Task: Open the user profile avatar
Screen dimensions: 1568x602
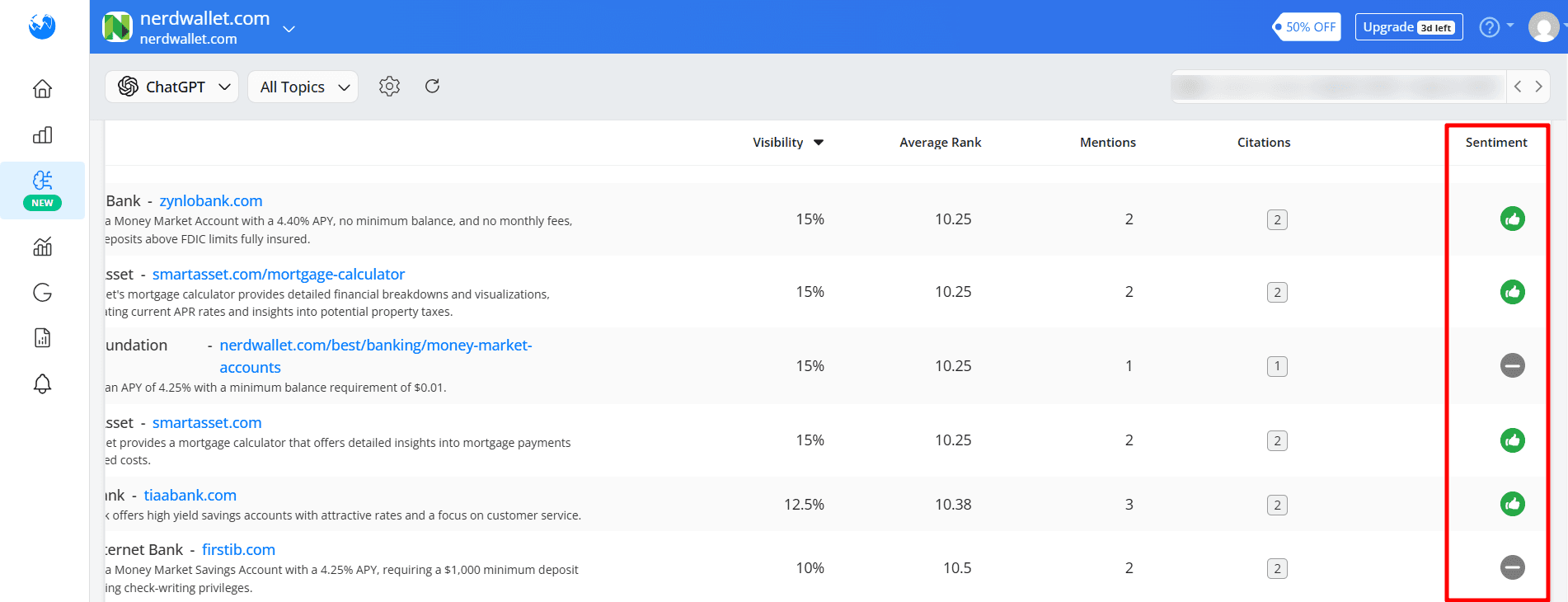Action: tap(1543, 26)
